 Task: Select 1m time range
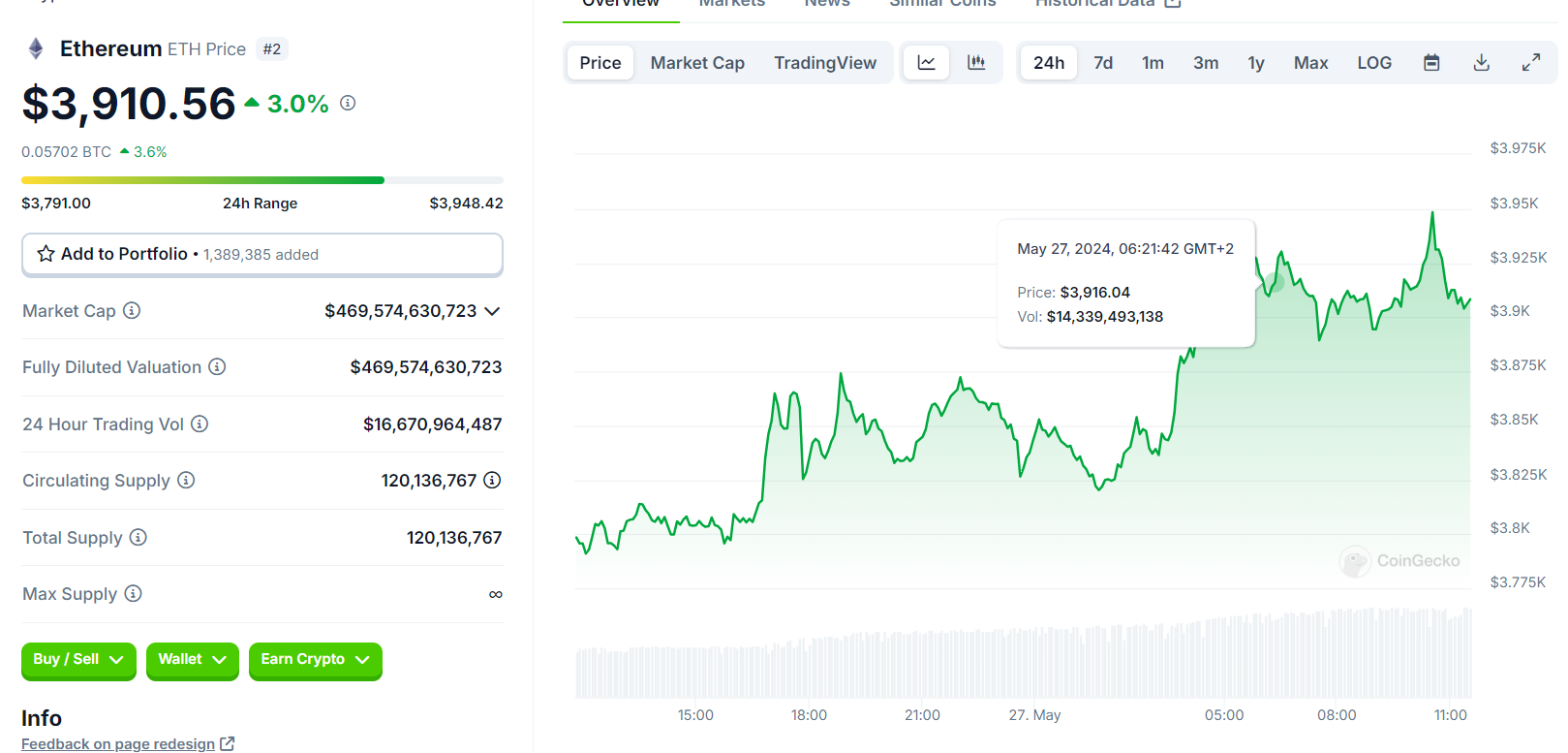(x=1153, y=63)
